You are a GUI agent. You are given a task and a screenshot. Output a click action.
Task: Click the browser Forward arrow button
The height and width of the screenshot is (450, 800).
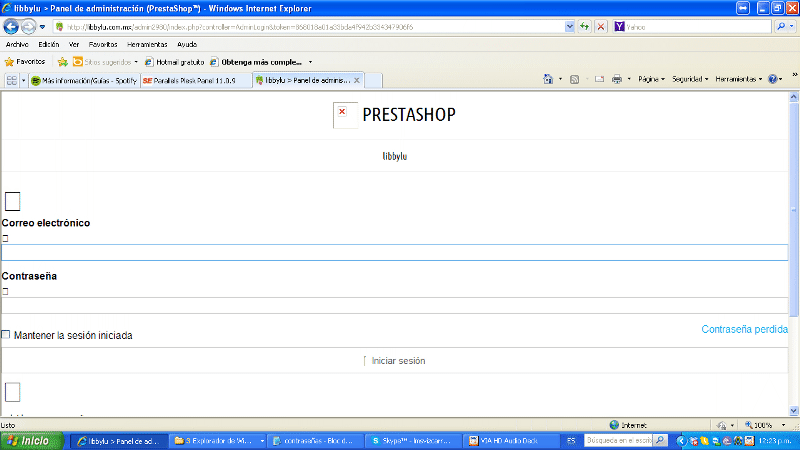pos(29,27)
